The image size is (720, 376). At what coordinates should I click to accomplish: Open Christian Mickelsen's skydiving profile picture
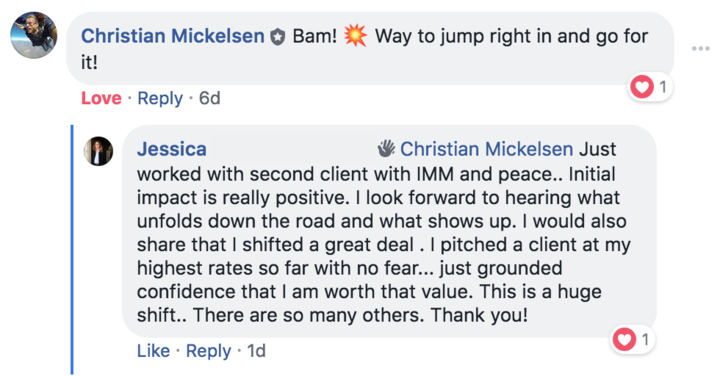(x=34, y=35)
